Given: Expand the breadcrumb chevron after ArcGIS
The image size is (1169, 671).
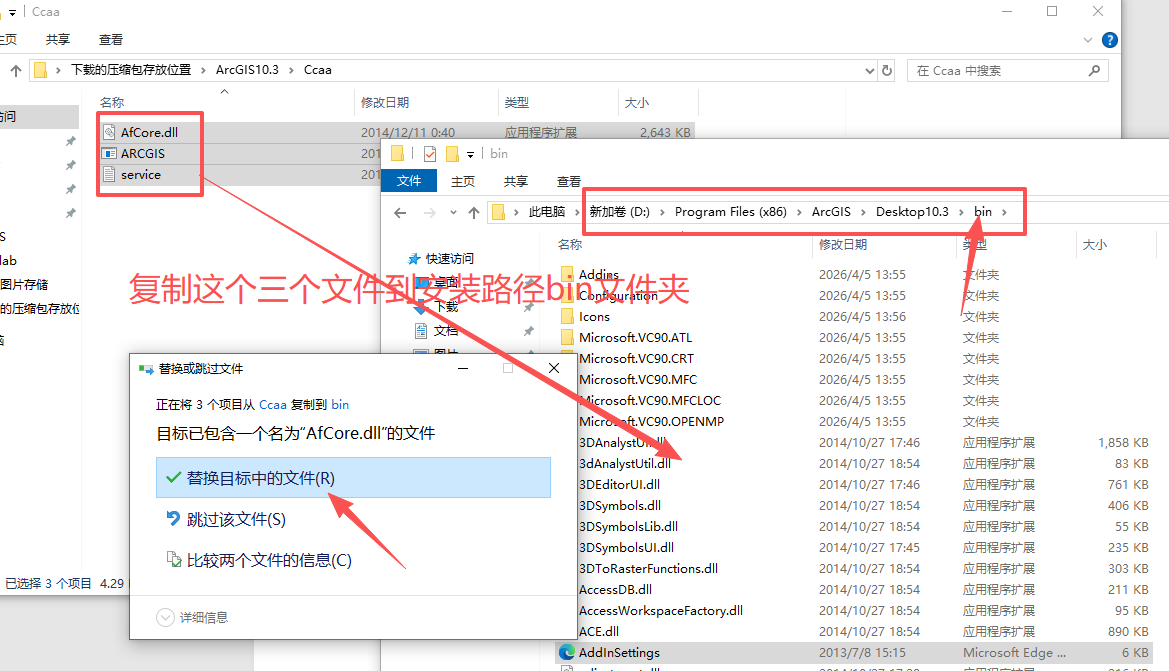Looking at the screenshot, I should 862,211.
